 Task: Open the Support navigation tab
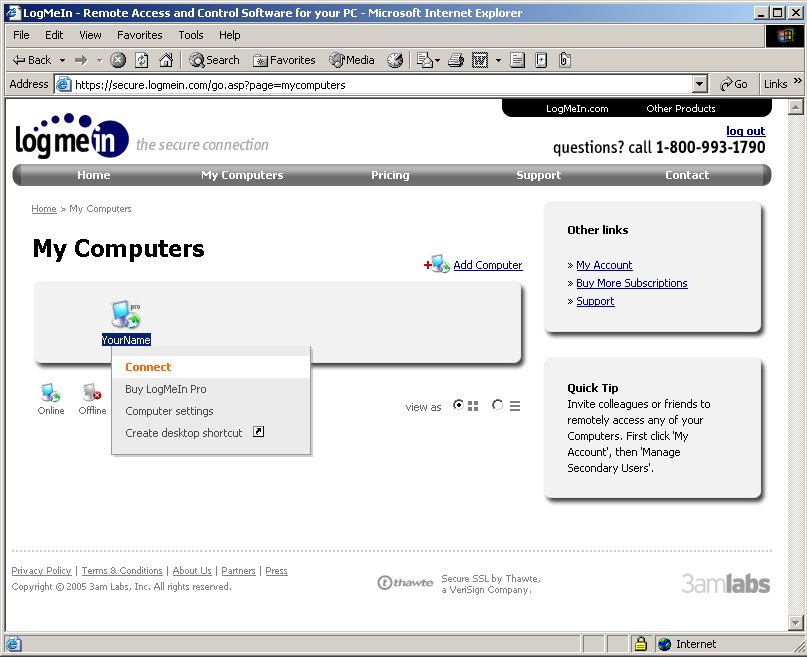point(538,175)
